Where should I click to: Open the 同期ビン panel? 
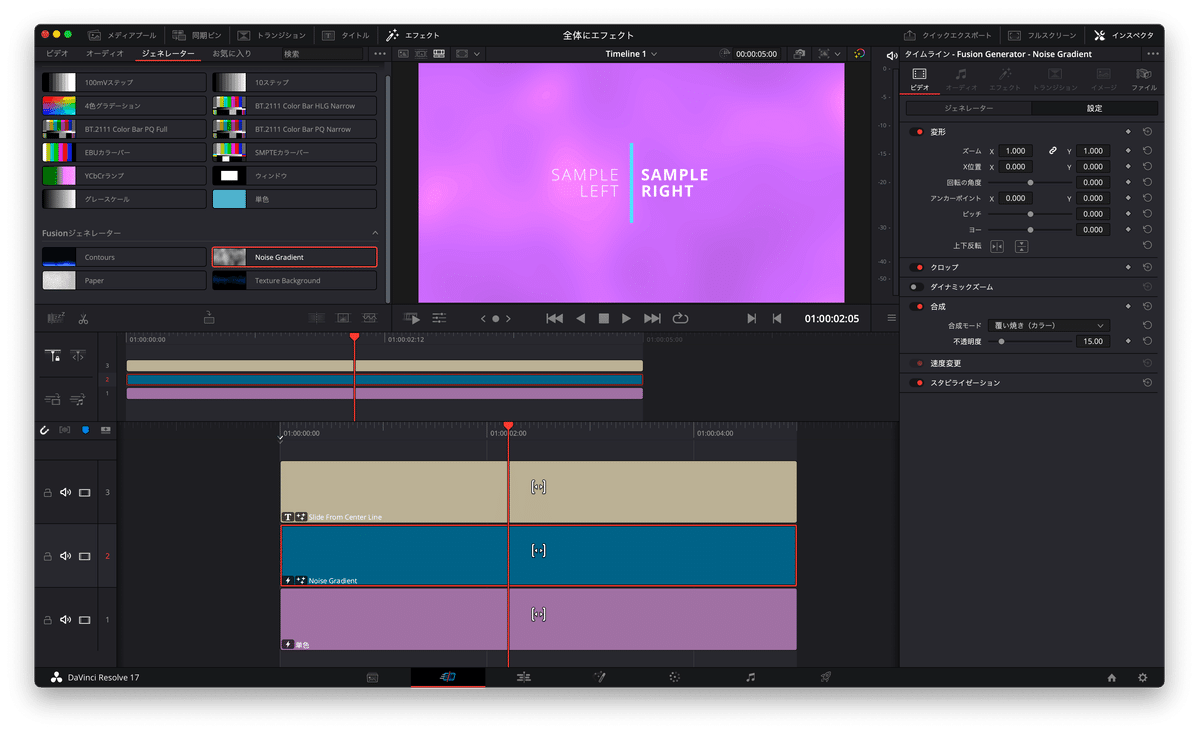coord(195,35)
